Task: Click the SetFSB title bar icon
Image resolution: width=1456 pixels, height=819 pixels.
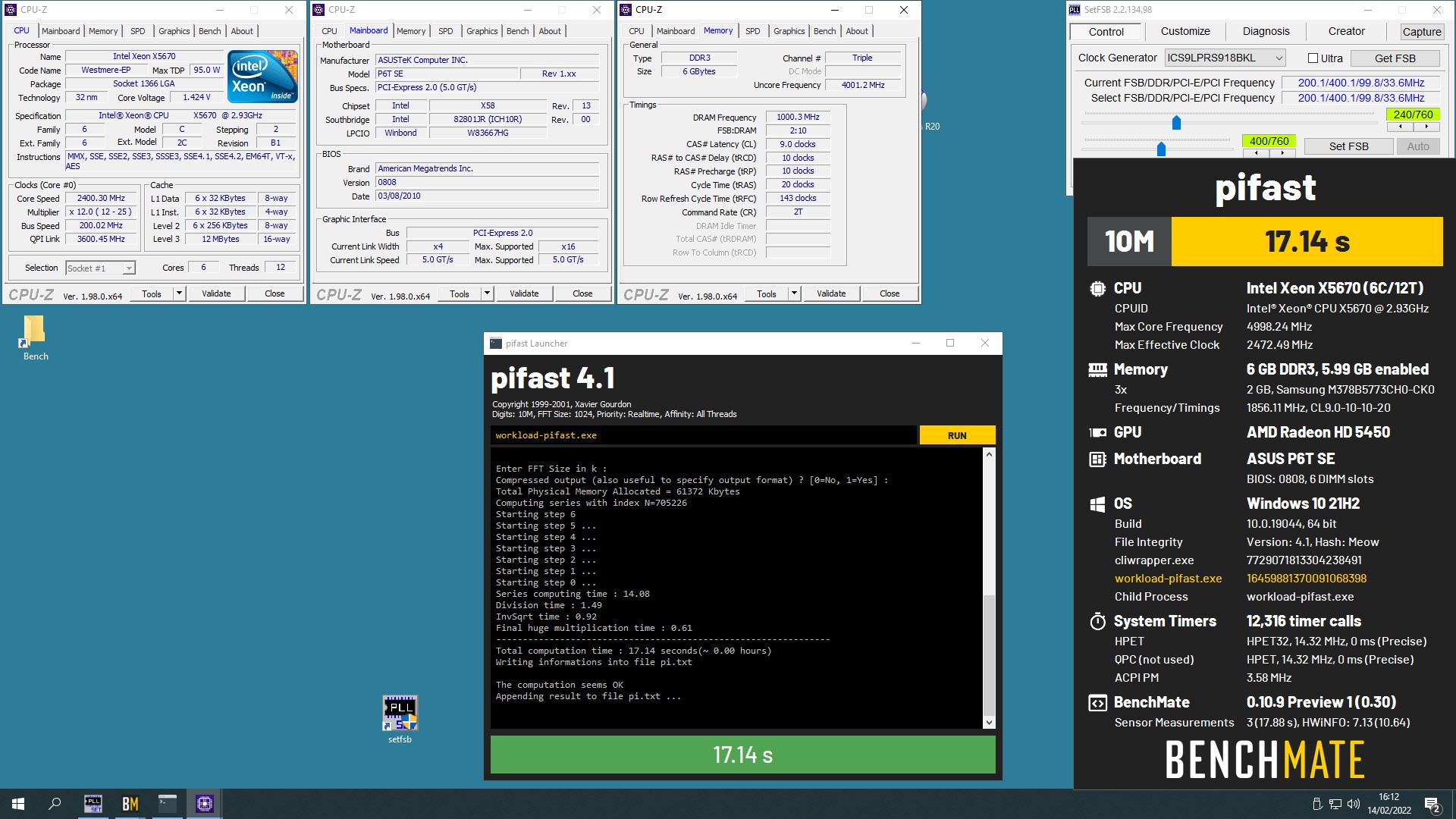Action: click(1074, 10)
